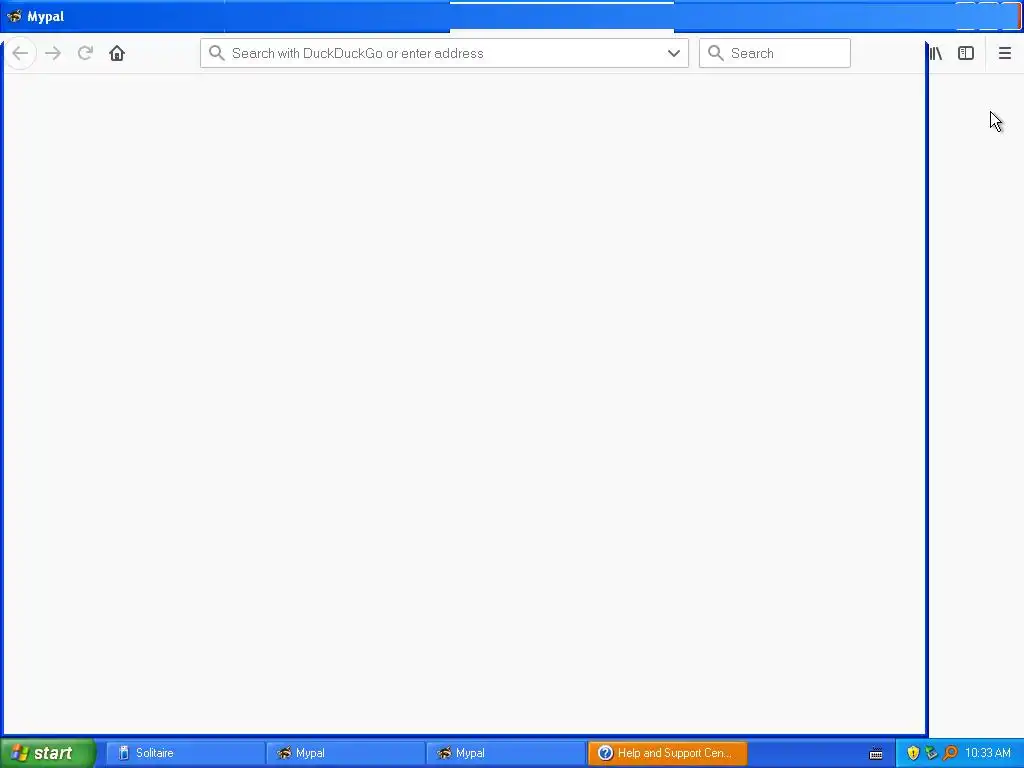Open the home page via the house icon
The height and width of the screenshot is (768, 1024).
tap(117, 53)
